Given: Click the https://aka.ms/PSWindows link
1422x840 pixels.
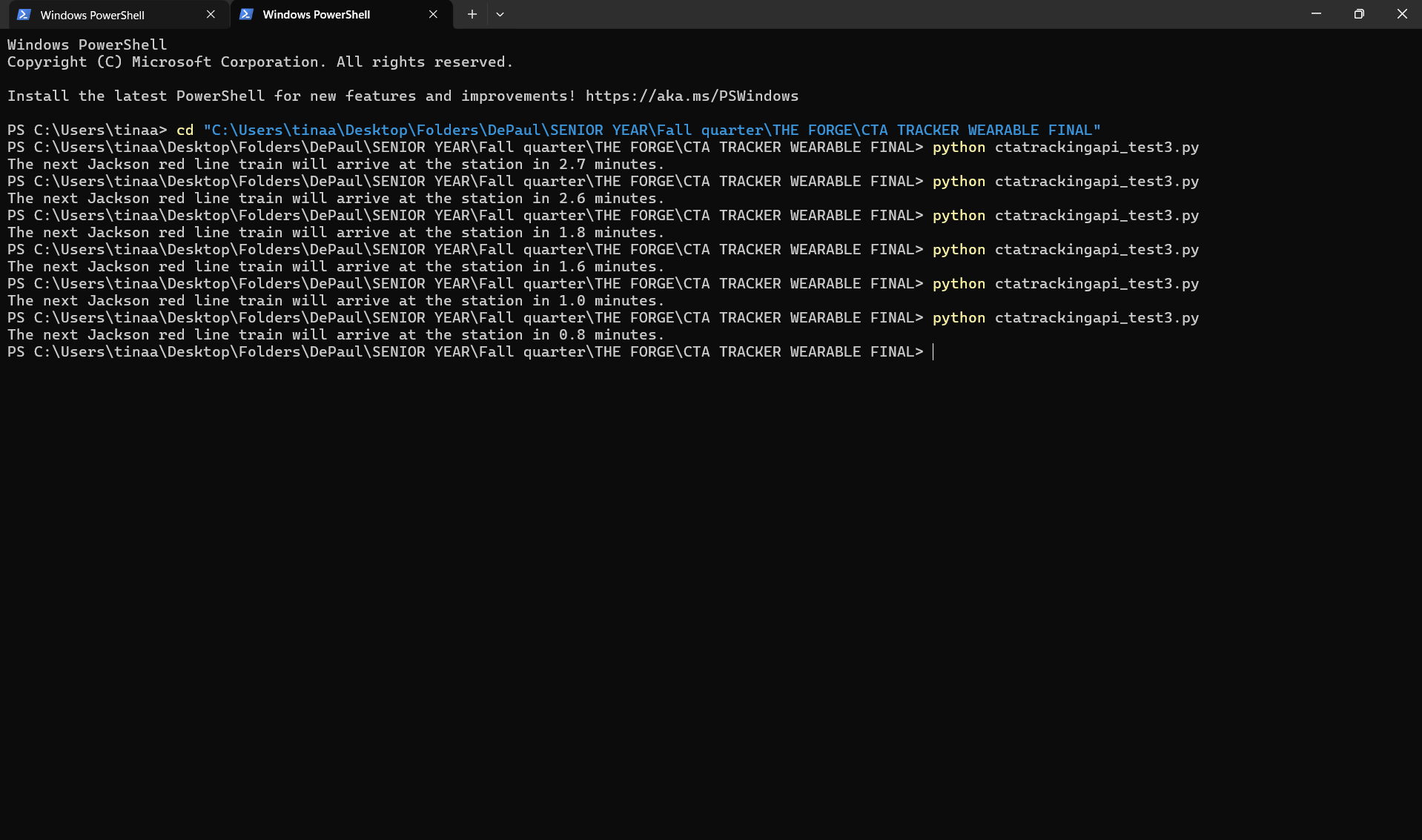Looking at the screenshot, I should click(692, 96).
